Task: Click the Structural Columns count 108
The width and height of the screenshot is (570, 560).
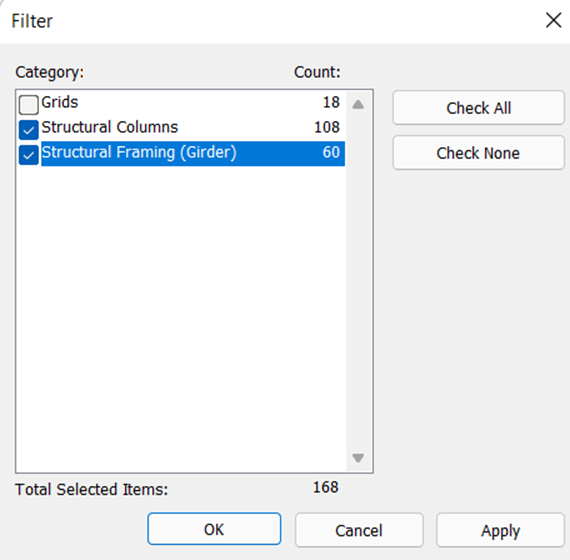Action: (327, 127)
